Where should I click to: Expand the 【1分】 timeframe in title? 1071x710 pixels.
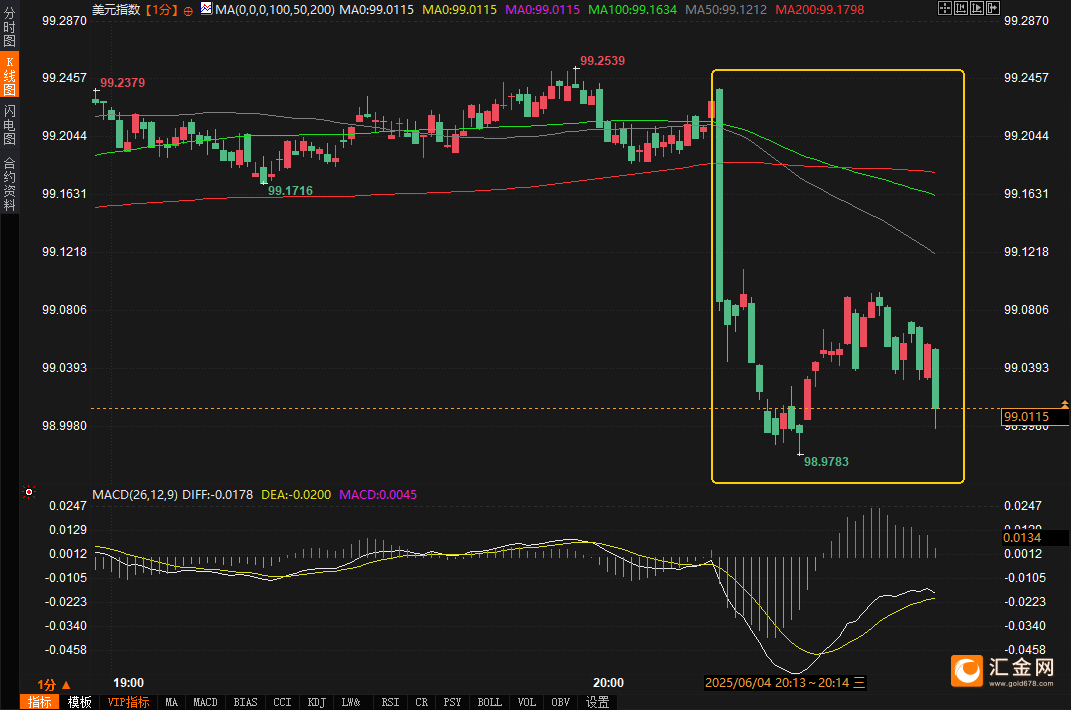(161, 10)
